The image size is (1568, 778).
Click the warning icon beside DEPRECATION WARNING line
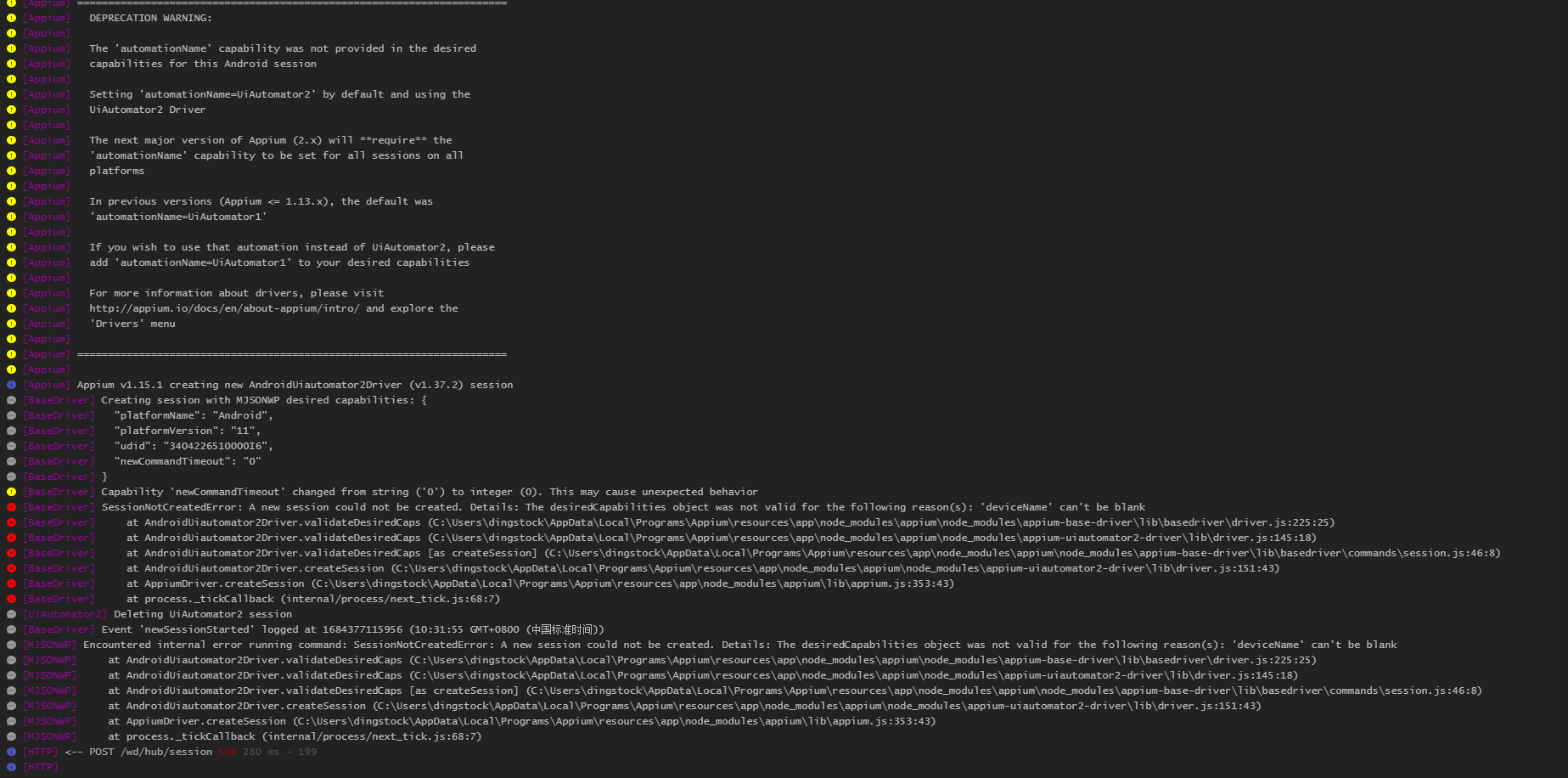coord(11,18)
